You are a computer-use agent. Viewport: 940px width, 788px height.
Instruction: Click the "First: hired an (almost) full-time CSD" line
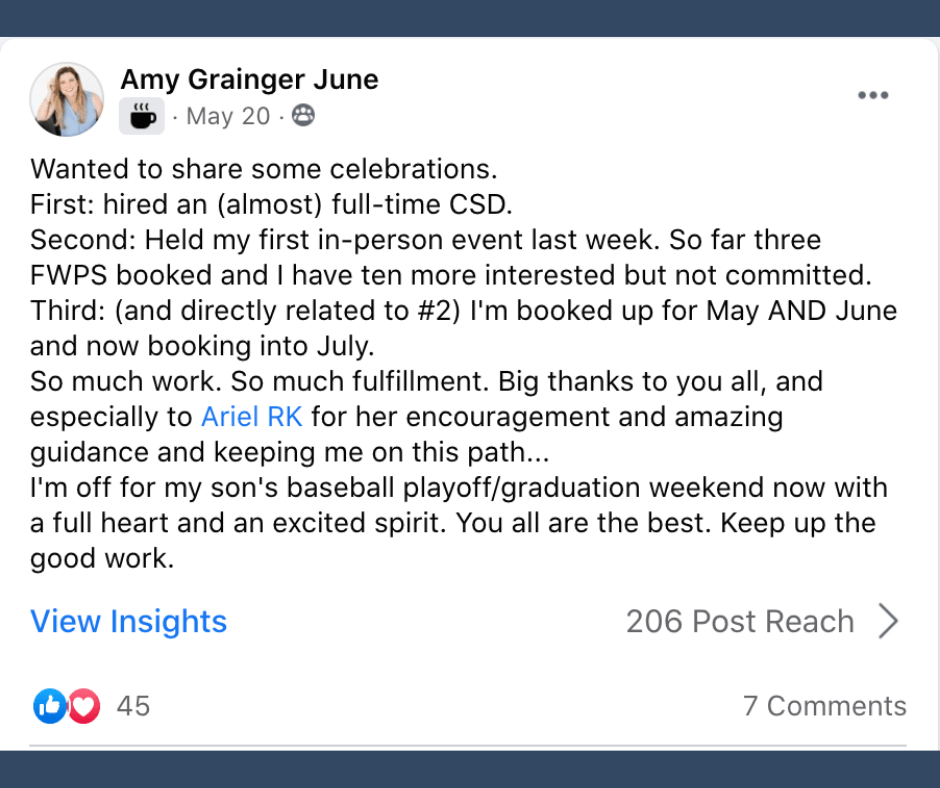point(272,204)
